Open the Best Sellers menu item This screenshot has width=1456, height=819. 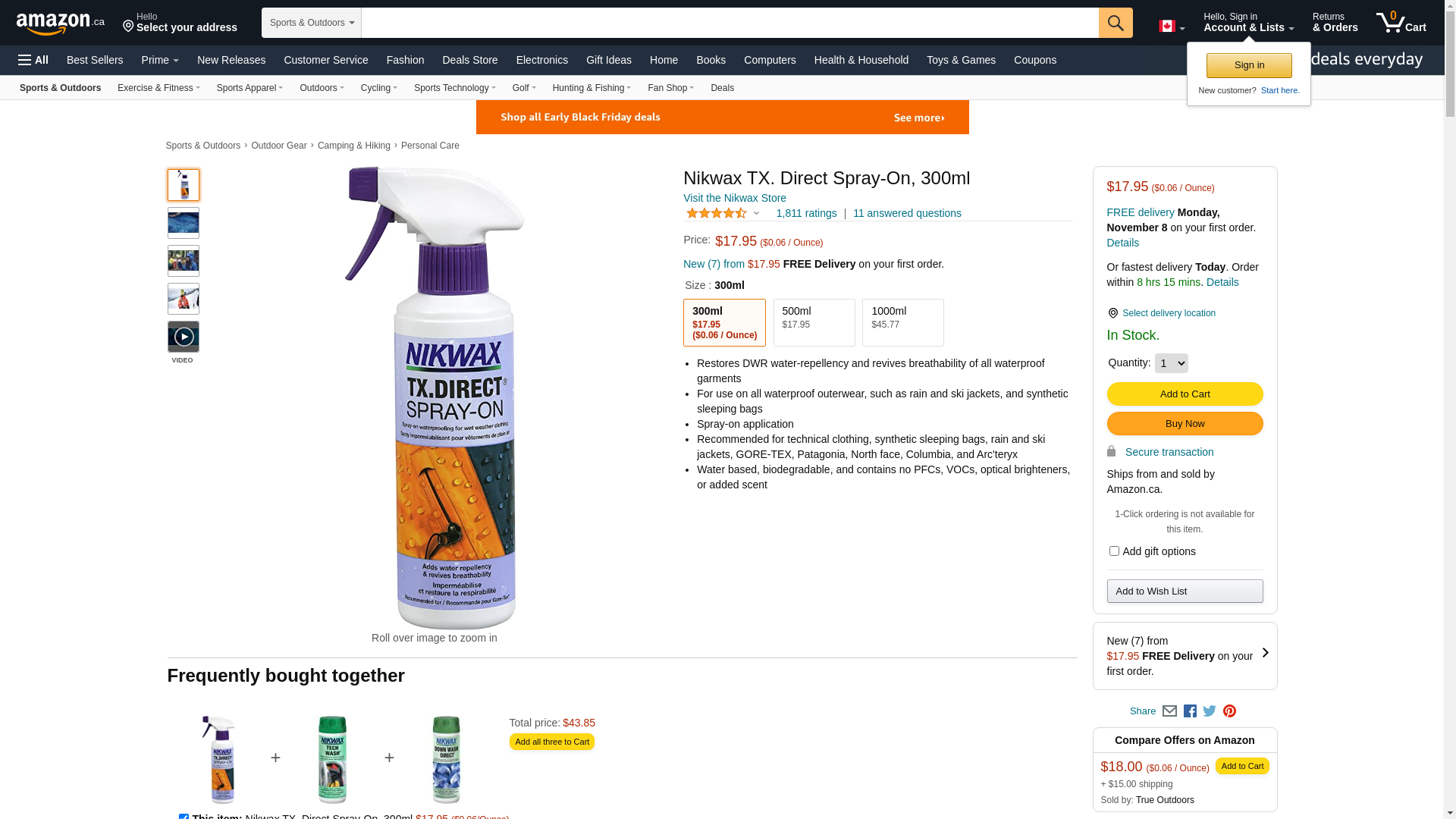[x=95, y=60]
